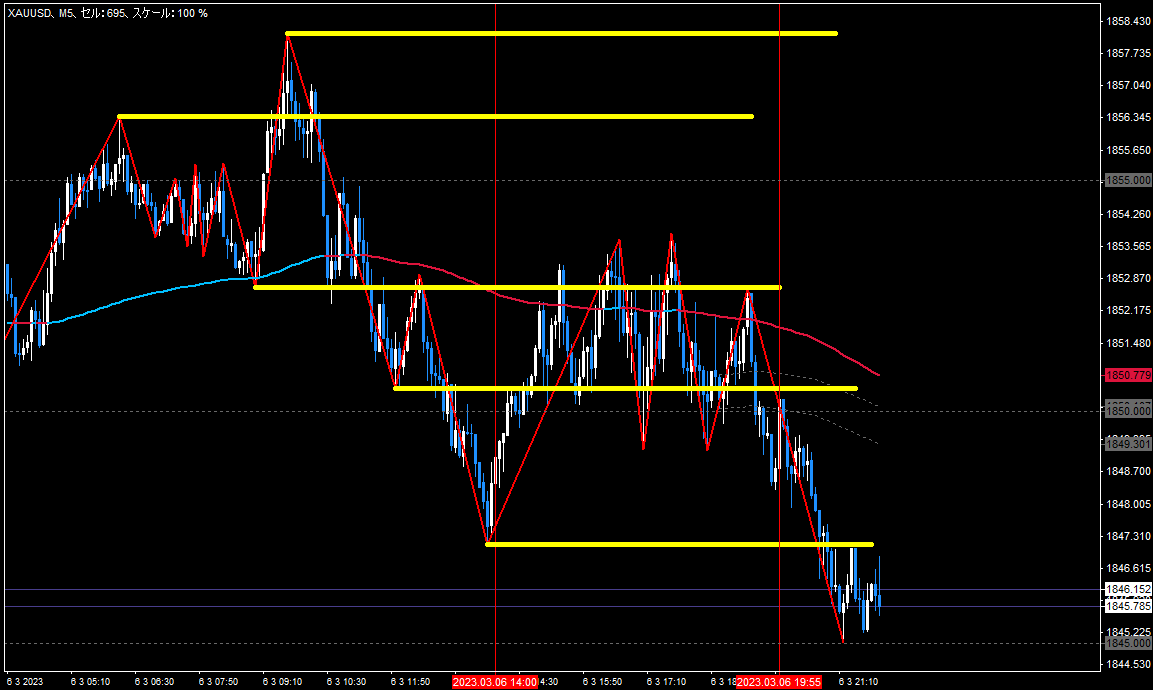Image resolution: width=1153 pixels, height=690 pixels.
Task: Click the price tag 1845.785
Action: 1128,606
